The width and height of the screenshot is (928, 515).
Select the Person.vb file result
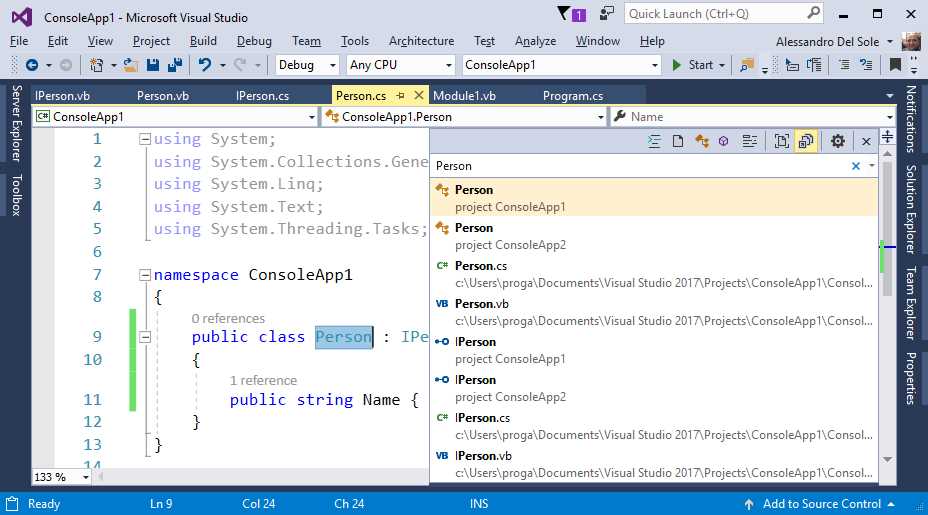click(654, 312)
